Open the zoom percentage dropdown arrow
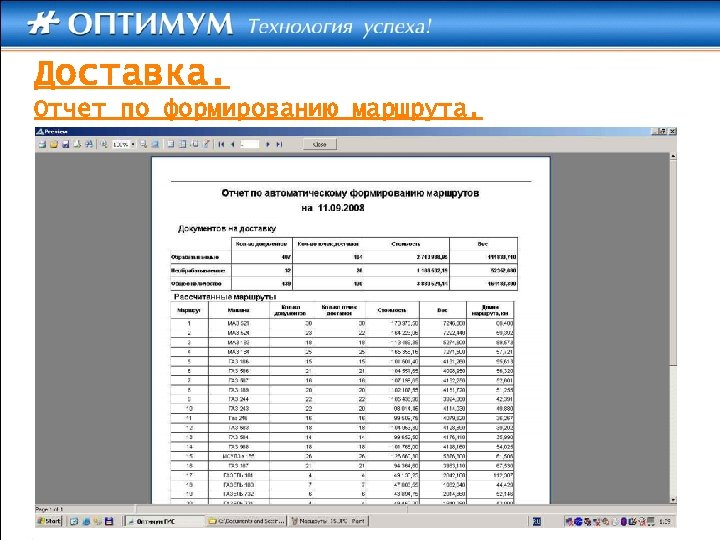Image resolution: width=720 pixels, height=540 pixels. point(133,144)
